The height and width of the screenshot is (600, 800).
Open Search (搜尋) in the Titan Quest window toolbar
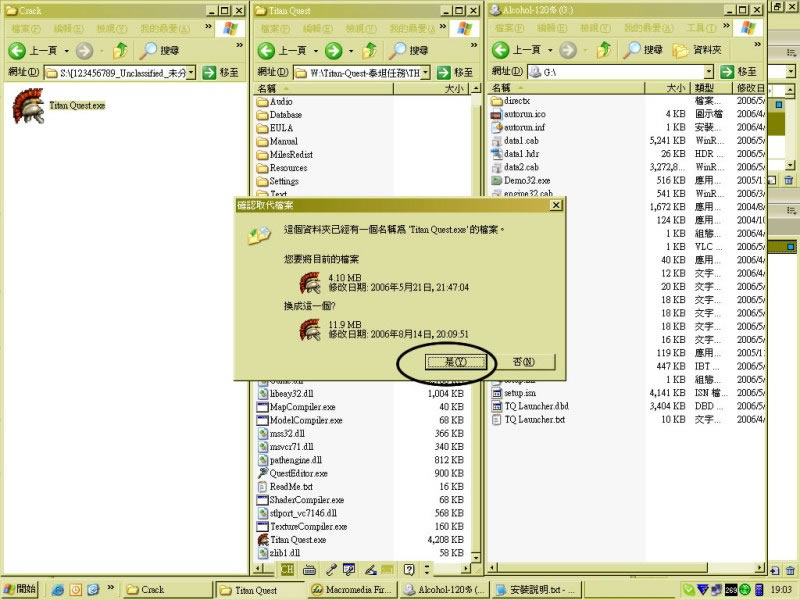coord(408,50)
